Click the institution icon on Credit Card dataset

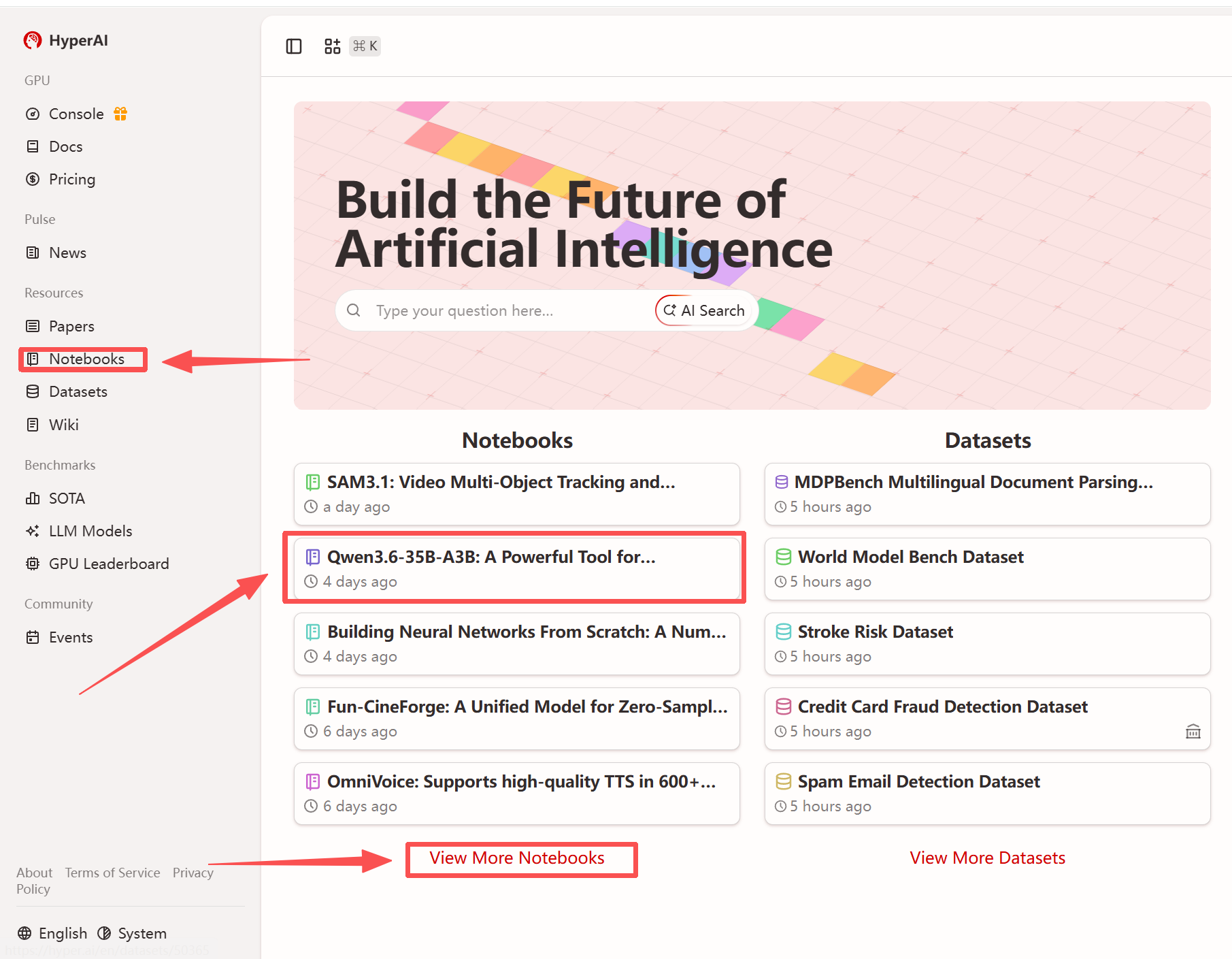pos(1193,732)
